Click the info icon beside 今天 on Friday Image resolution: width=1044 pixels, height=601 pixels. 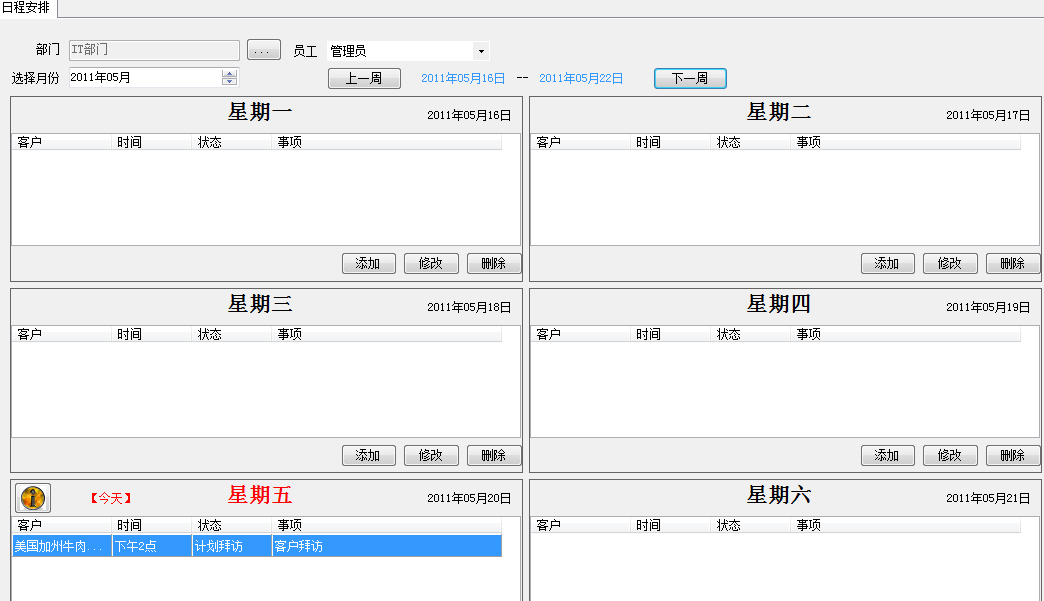[33, 498]
